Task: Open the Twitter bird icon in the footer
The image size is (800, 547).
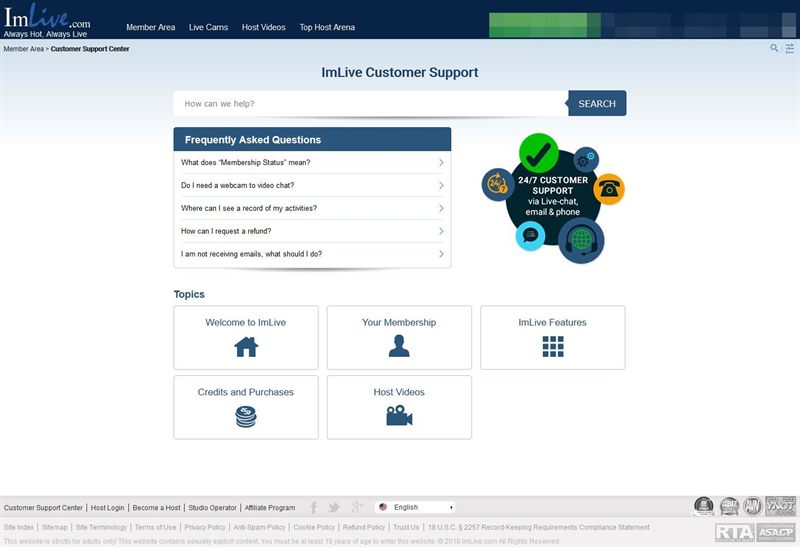Action: click(x=334, y=507)
